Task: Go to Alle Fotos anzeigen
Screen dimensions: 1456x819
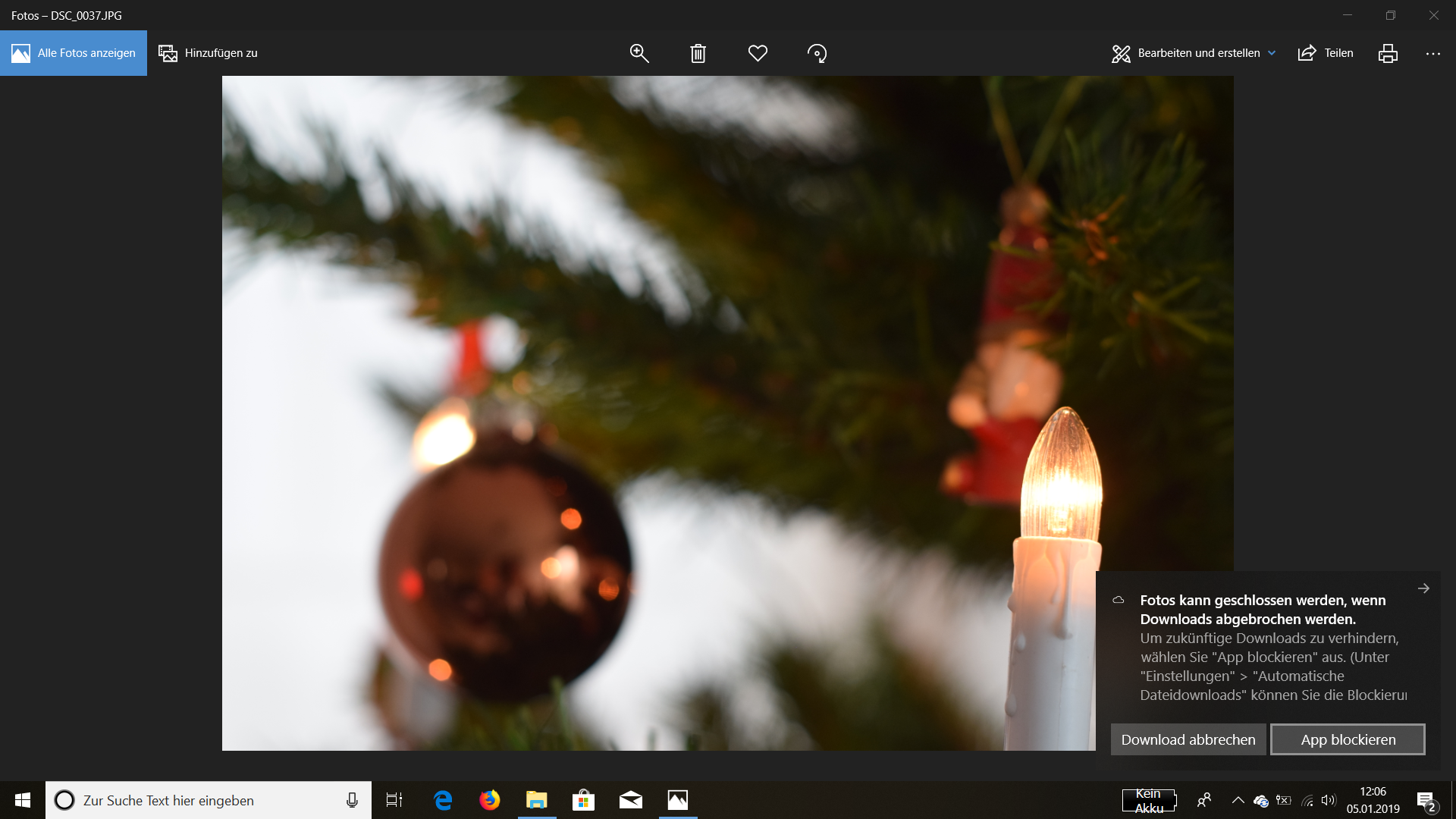Action: click(74, 53)
